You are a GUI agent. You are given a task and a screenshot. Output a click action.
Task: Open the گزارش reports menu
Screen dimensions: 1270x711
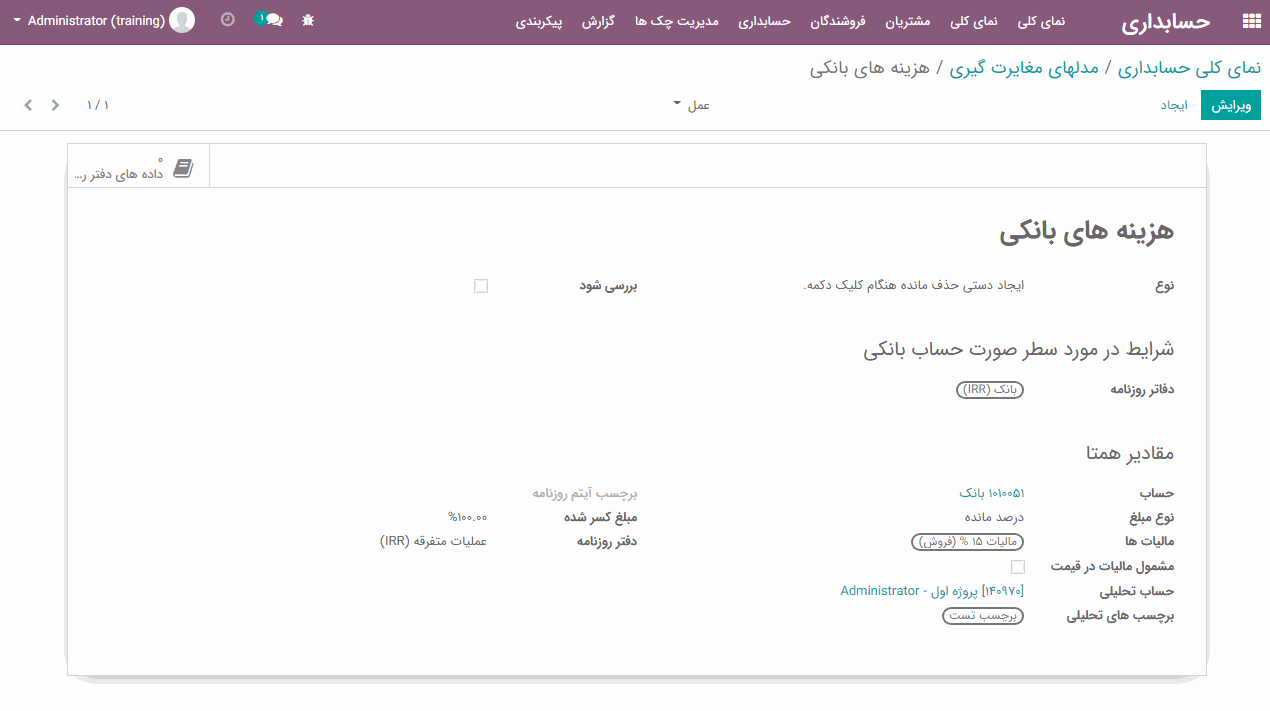[597, 21]
